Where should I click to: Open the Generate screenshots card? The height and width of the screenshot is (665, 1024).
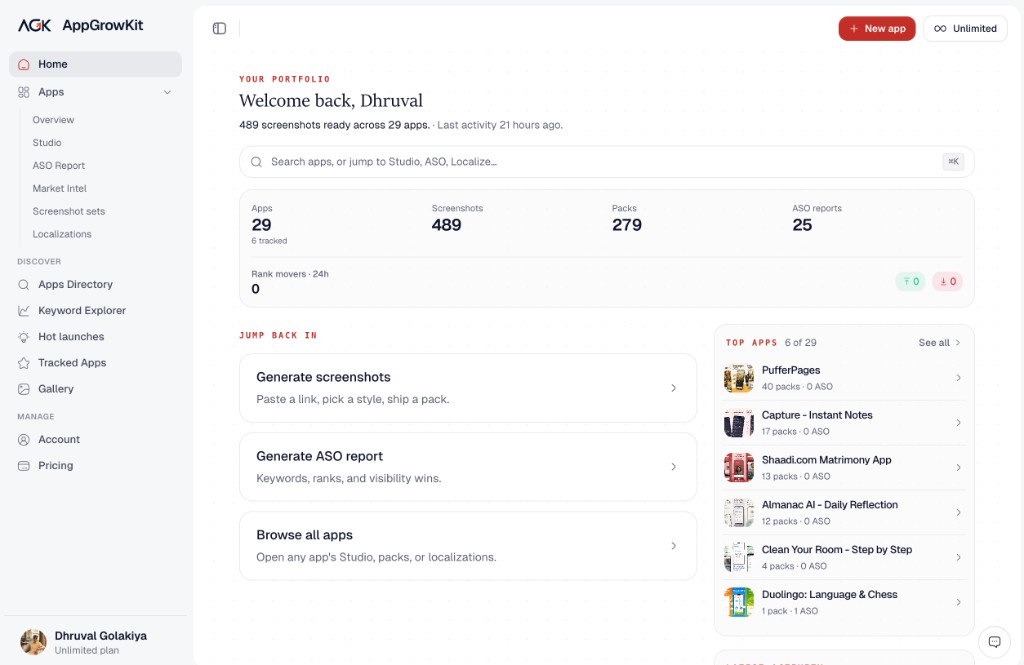(x=468, y=388)
